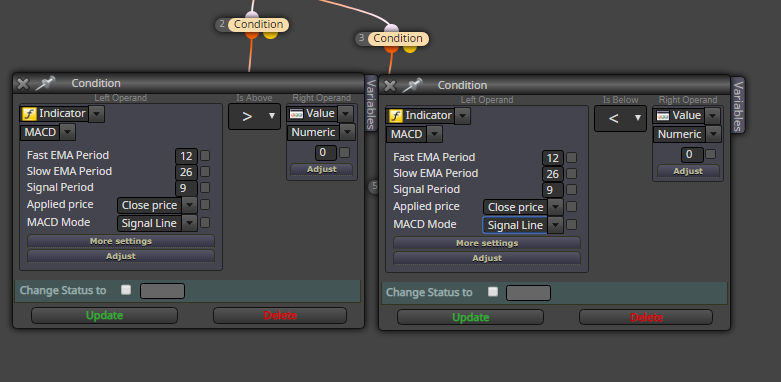Viewport: 781px width, 382px height.
Task: Enable Change Status to checkbox in left panel
Action: [x=126, y=290]
